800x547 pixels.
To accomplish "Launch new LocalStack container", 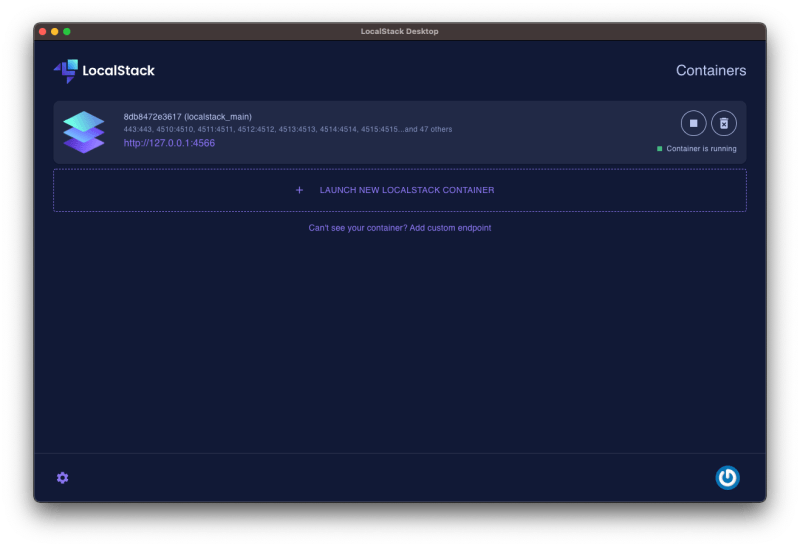I will pos(399,190).
